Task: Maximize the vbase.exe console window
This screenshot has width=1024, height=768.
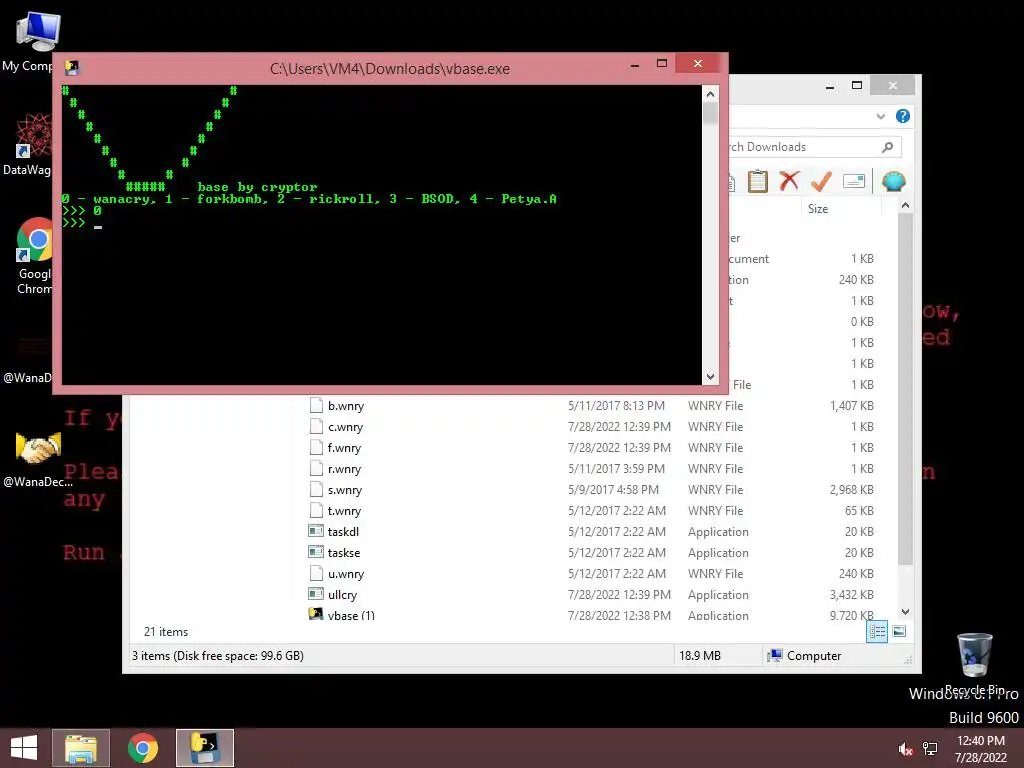Action: pyautogui.click(x=662, y=64)
